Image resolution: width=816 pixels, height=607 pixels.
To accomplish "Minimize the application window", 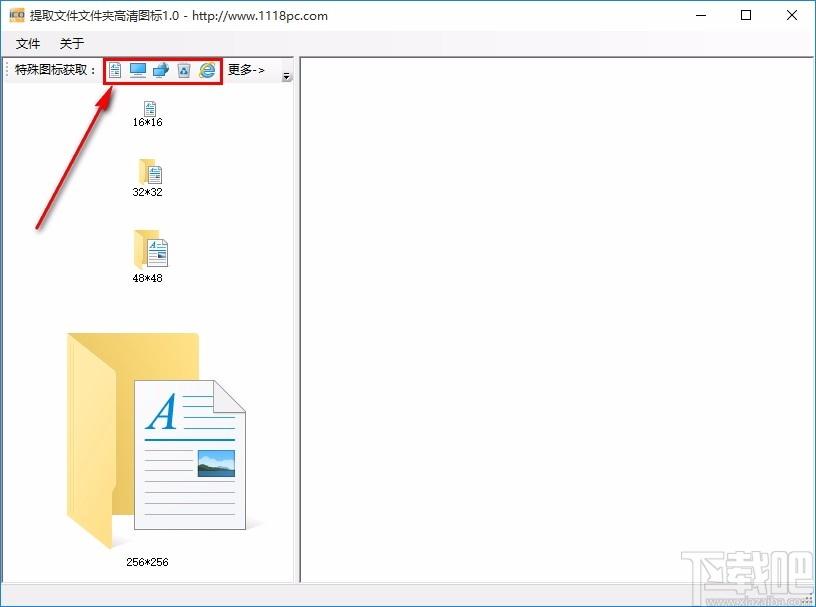I will [701, 15].
